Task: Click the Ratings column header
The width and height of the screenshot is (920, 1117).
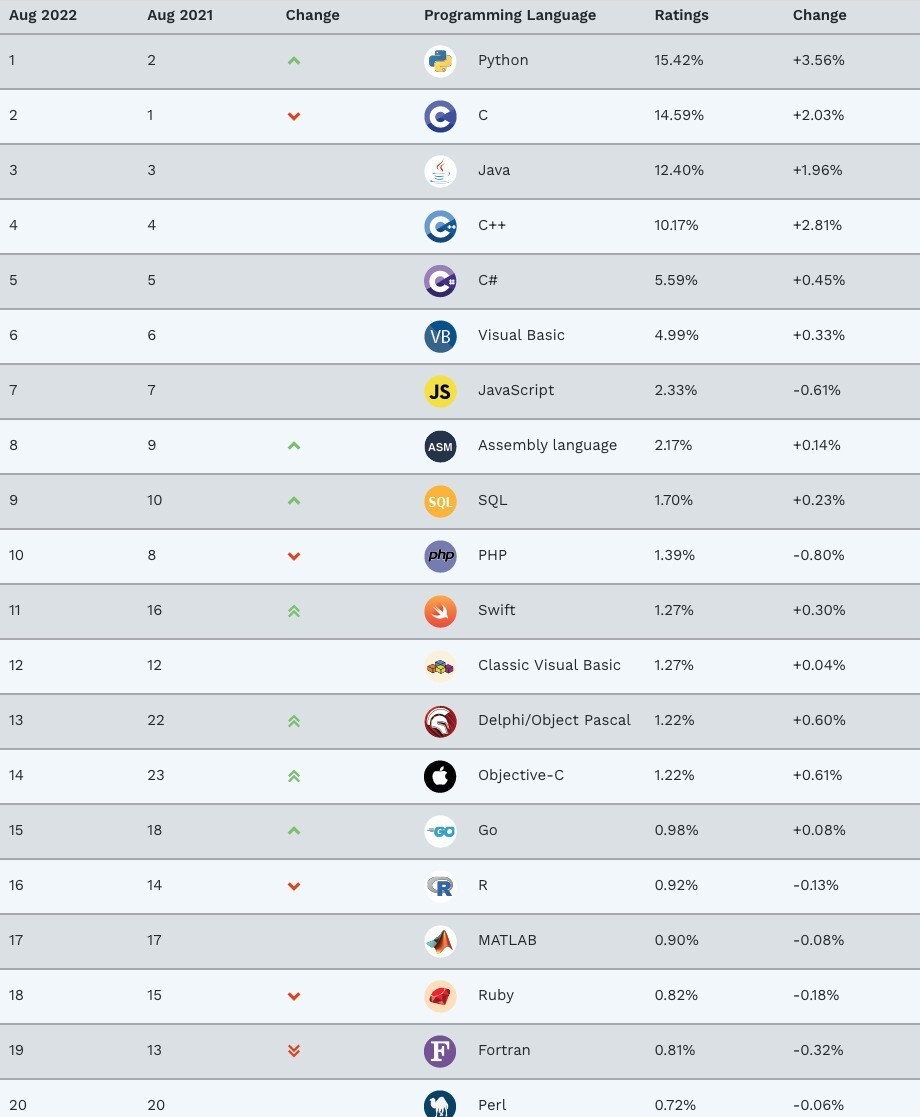Action: point(681,15)
